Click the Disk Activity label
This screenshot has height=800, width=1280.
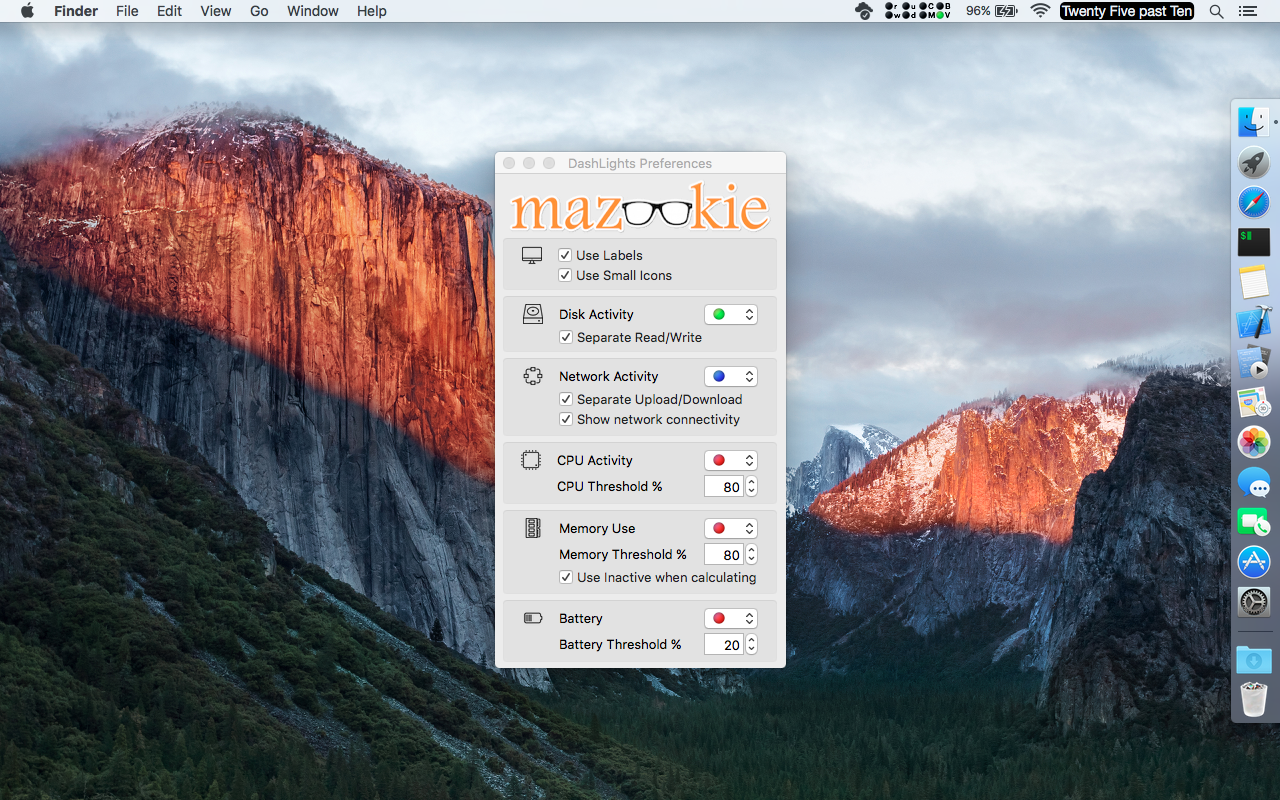point(596,314)
